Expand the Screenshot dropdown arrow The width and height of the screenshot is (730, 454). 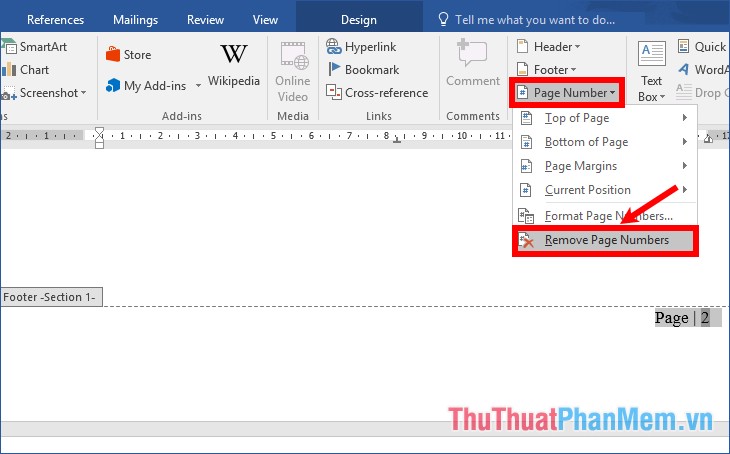pos(83,93)
